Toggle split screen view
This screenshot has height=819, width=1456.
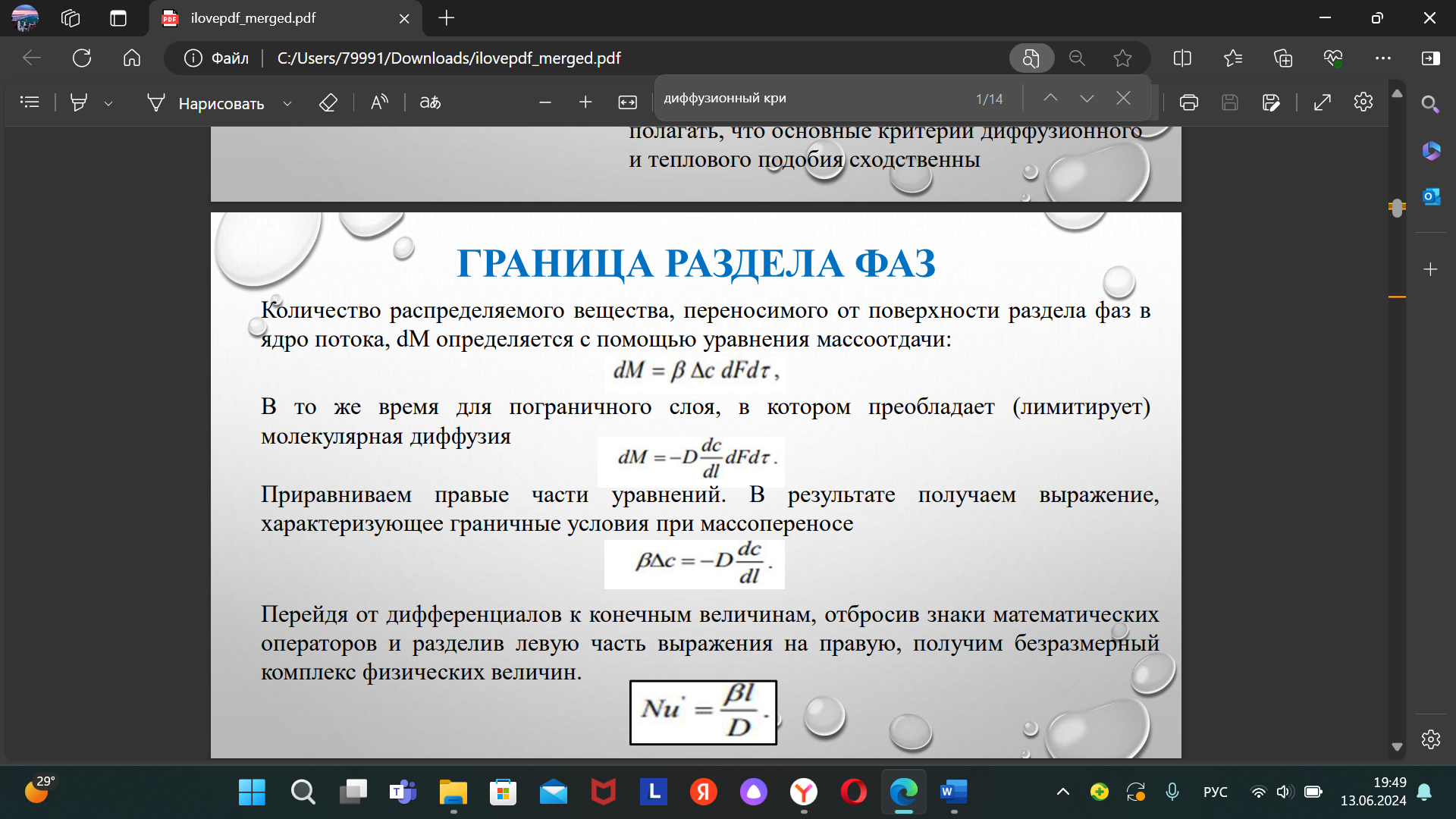[1182, 58]
